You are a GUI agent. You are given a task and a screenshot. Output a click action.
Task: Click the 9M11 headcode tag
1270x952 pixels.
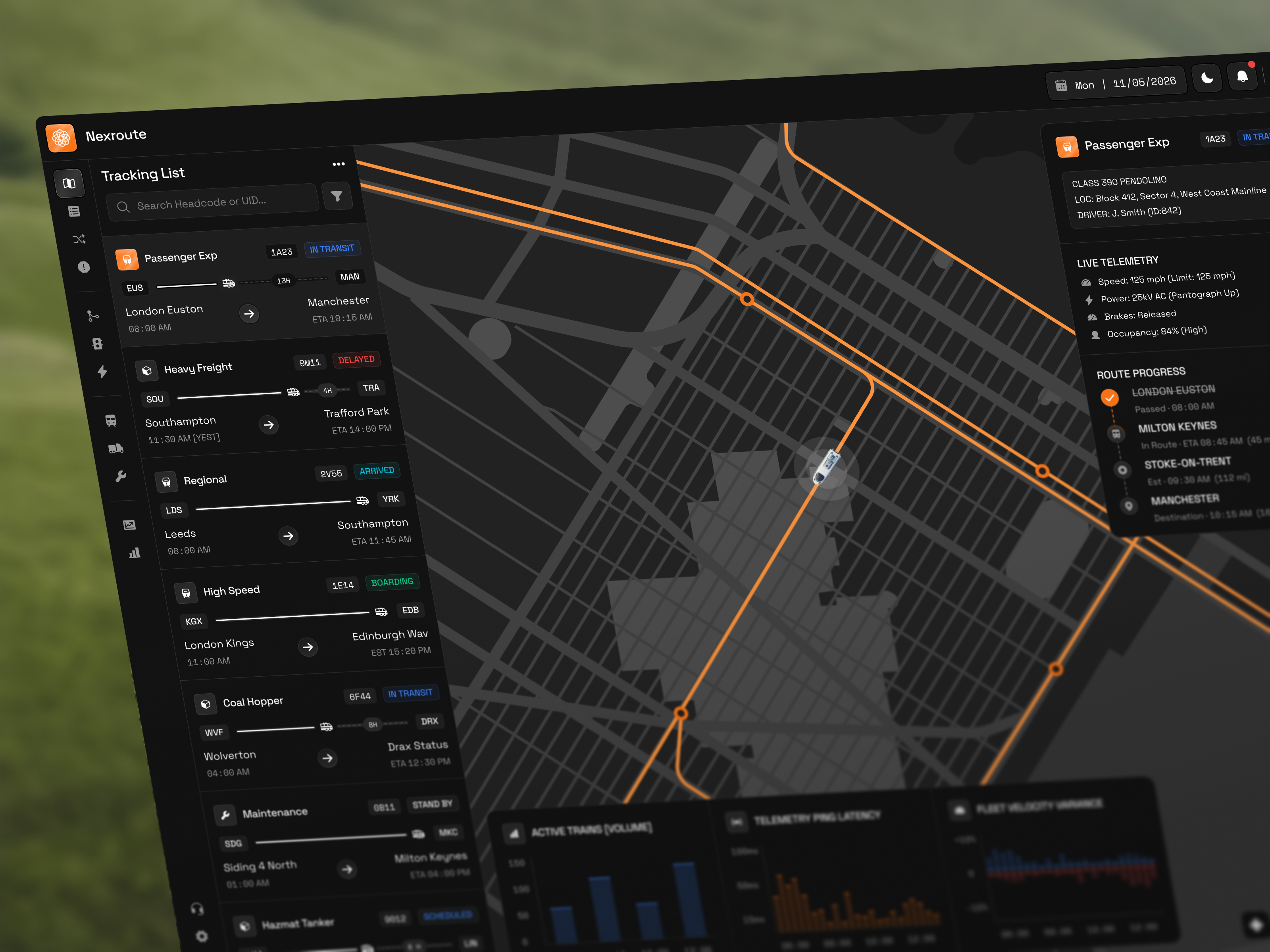(x=310, y=363)
